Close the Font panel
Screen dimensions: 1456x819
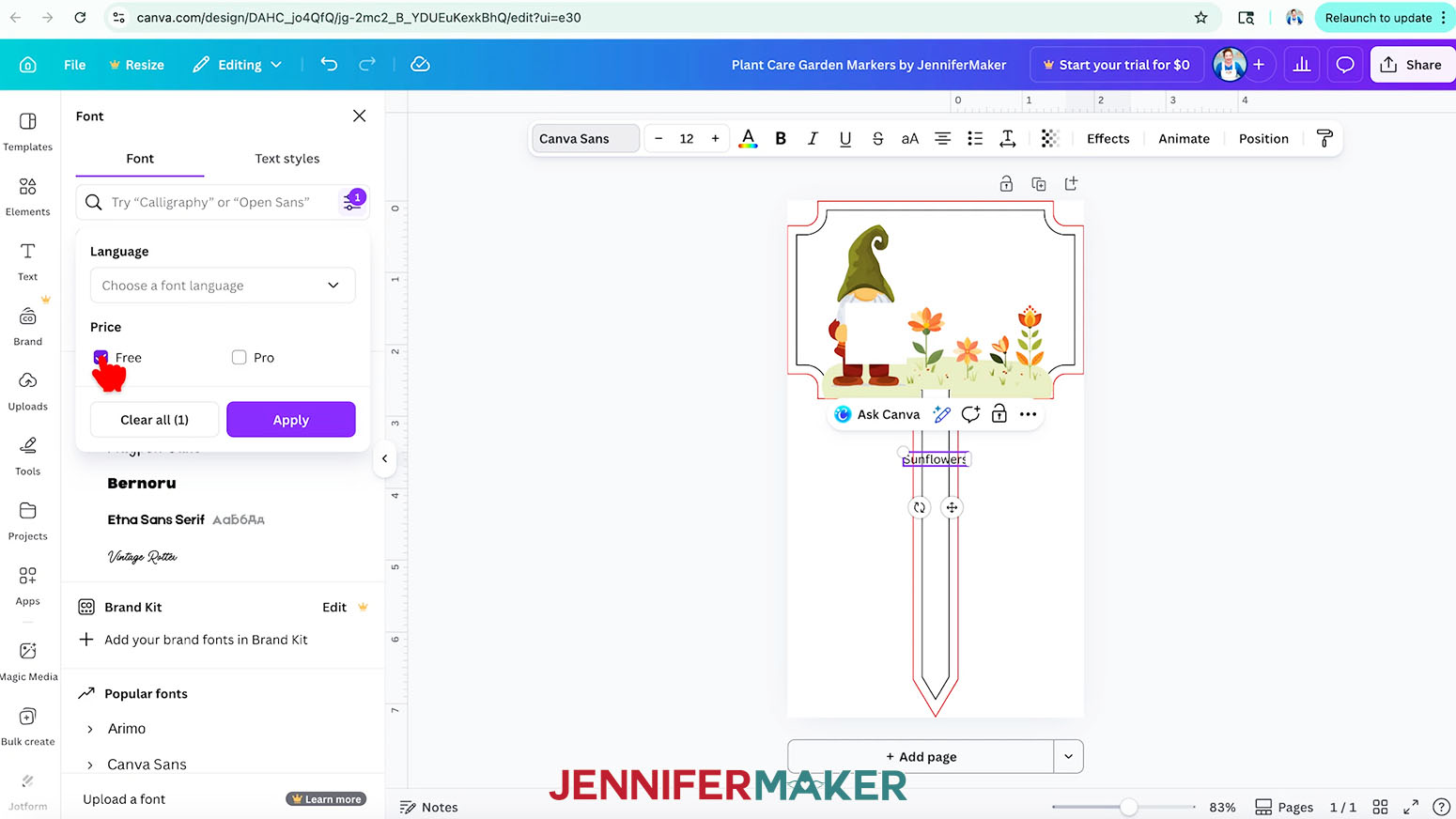pyautogui.click(x=359, y=116)
